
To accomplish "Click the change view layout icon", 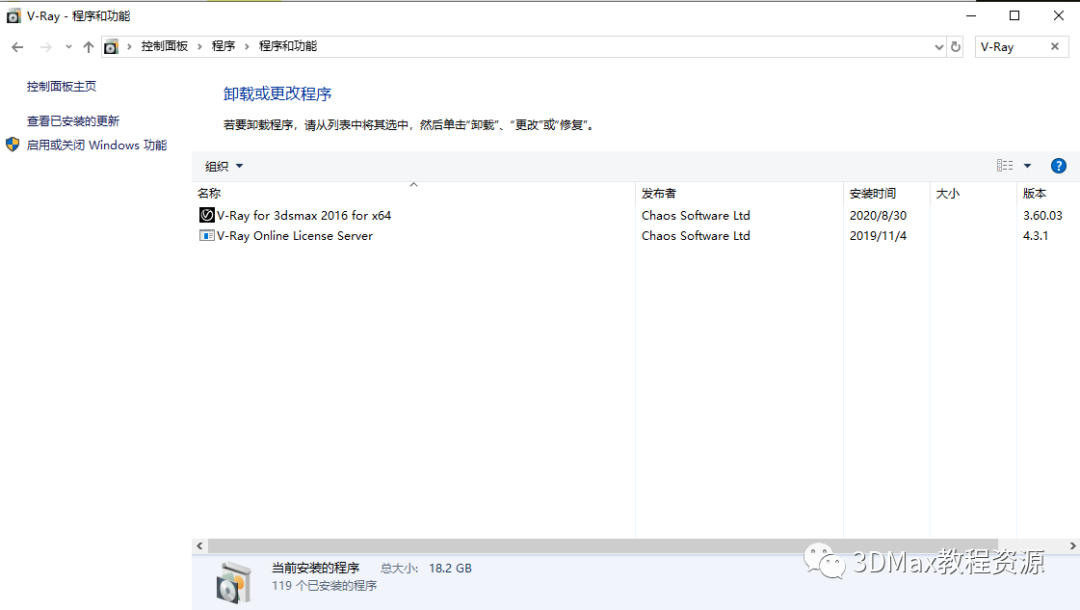I will pyautogui.click(x=1004, y=165).
